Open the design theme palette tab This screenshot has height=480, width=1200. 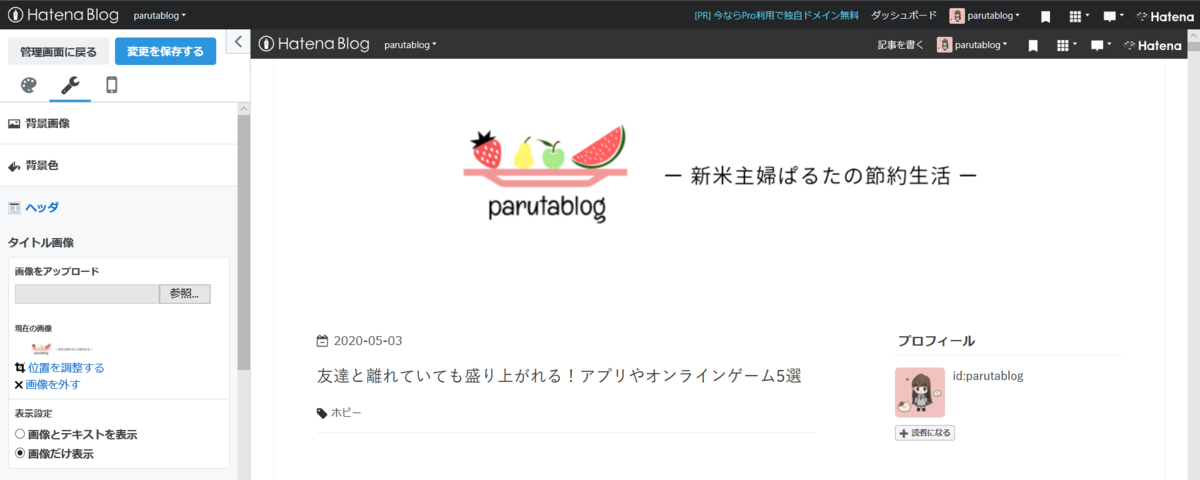28,85
